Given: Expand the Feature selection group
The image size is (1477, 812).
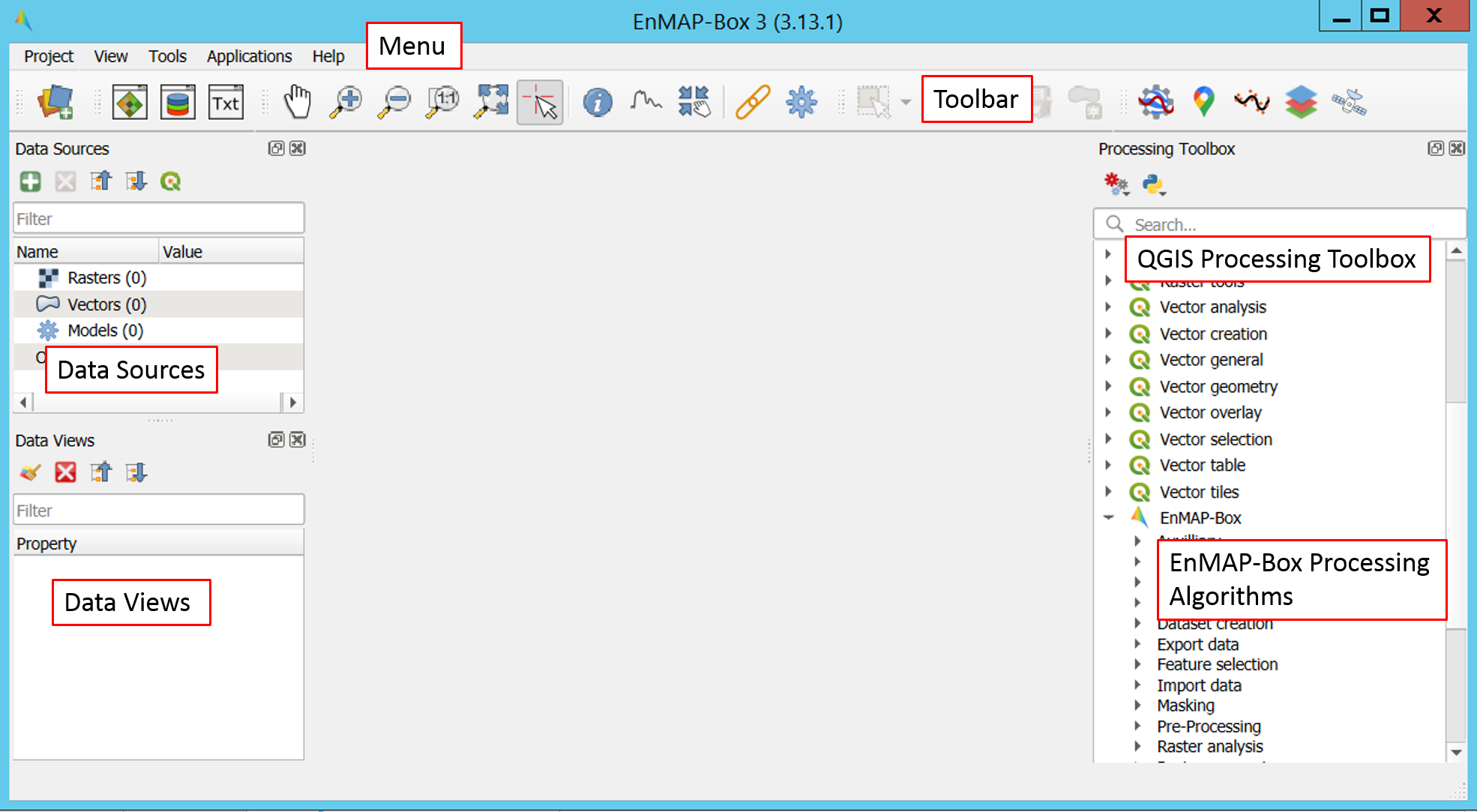Looking at the screenshot, I should point(1137,664).
